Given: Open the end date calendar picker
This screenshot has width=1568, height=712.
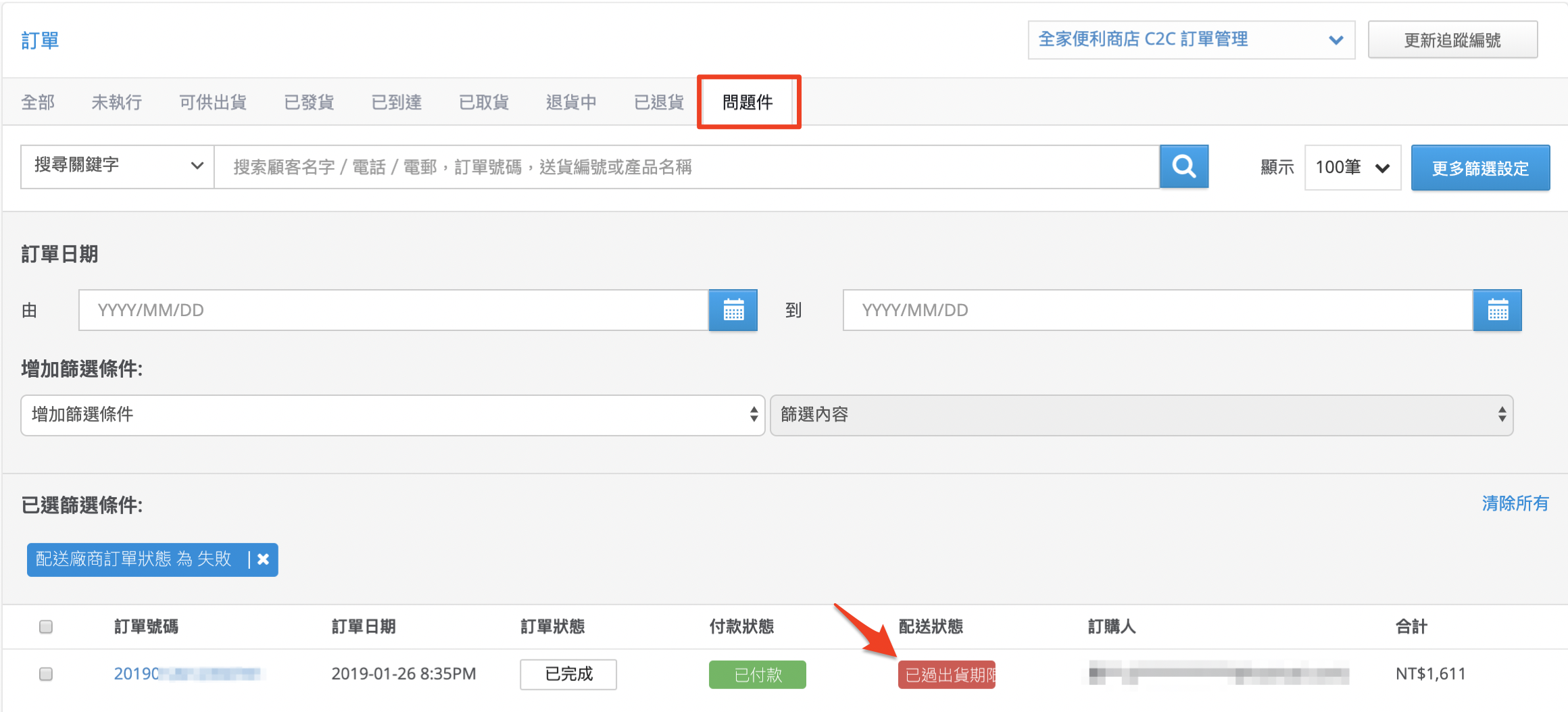Looking at the screenshot, I should 1498,310.
